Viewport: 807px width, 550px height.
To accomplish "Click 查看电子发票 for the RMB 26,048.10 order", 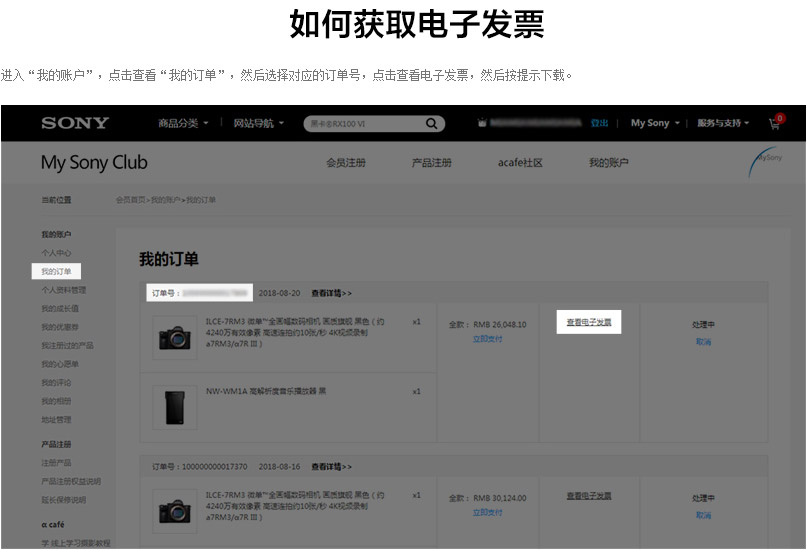I will click(x=589, y=322).
